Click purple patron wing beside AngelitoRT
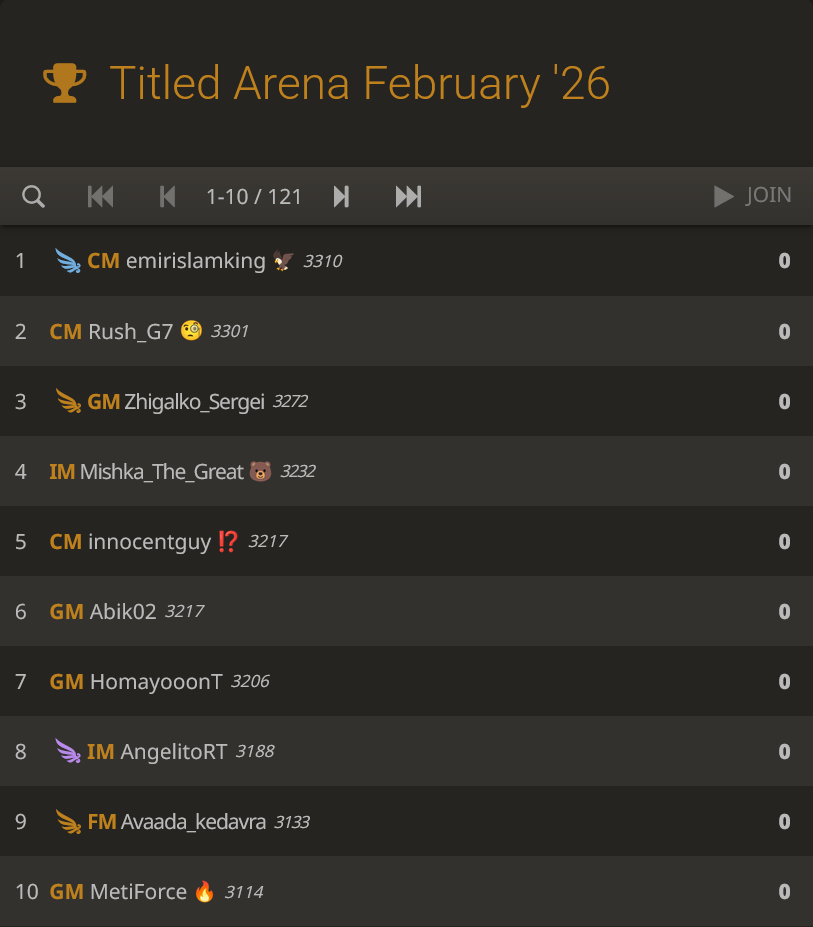This screenshot has width=813, height=927. pos(68,751)
